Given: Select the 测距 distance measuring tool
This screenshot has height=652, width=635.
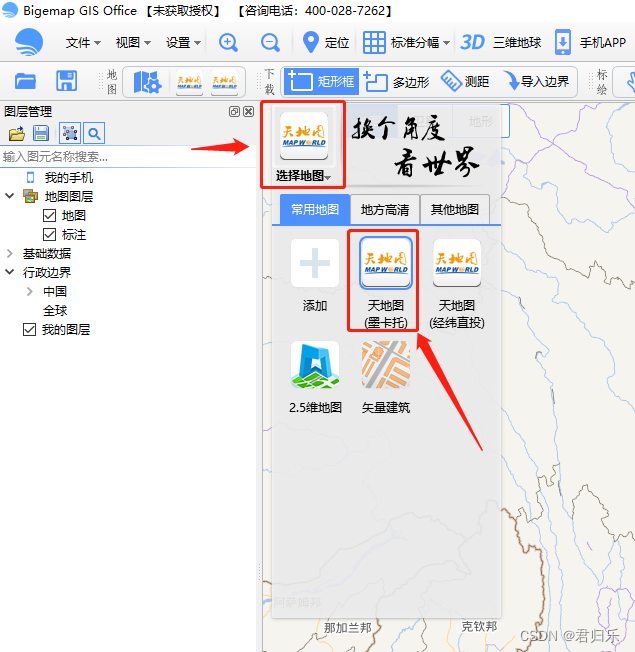Looking at the screenshot, I should 465,82.
